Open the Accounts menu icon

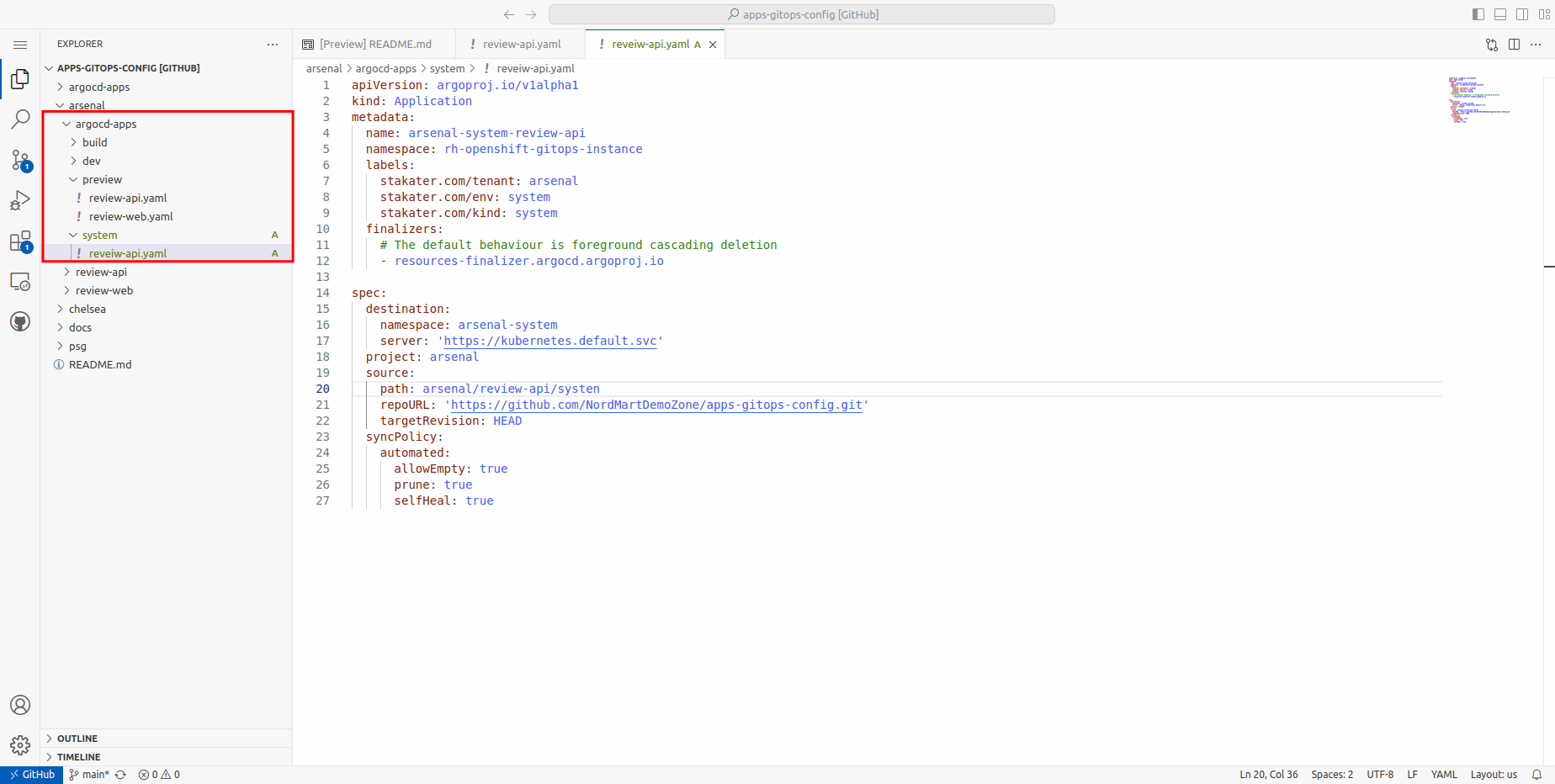(x=20, y=705)
